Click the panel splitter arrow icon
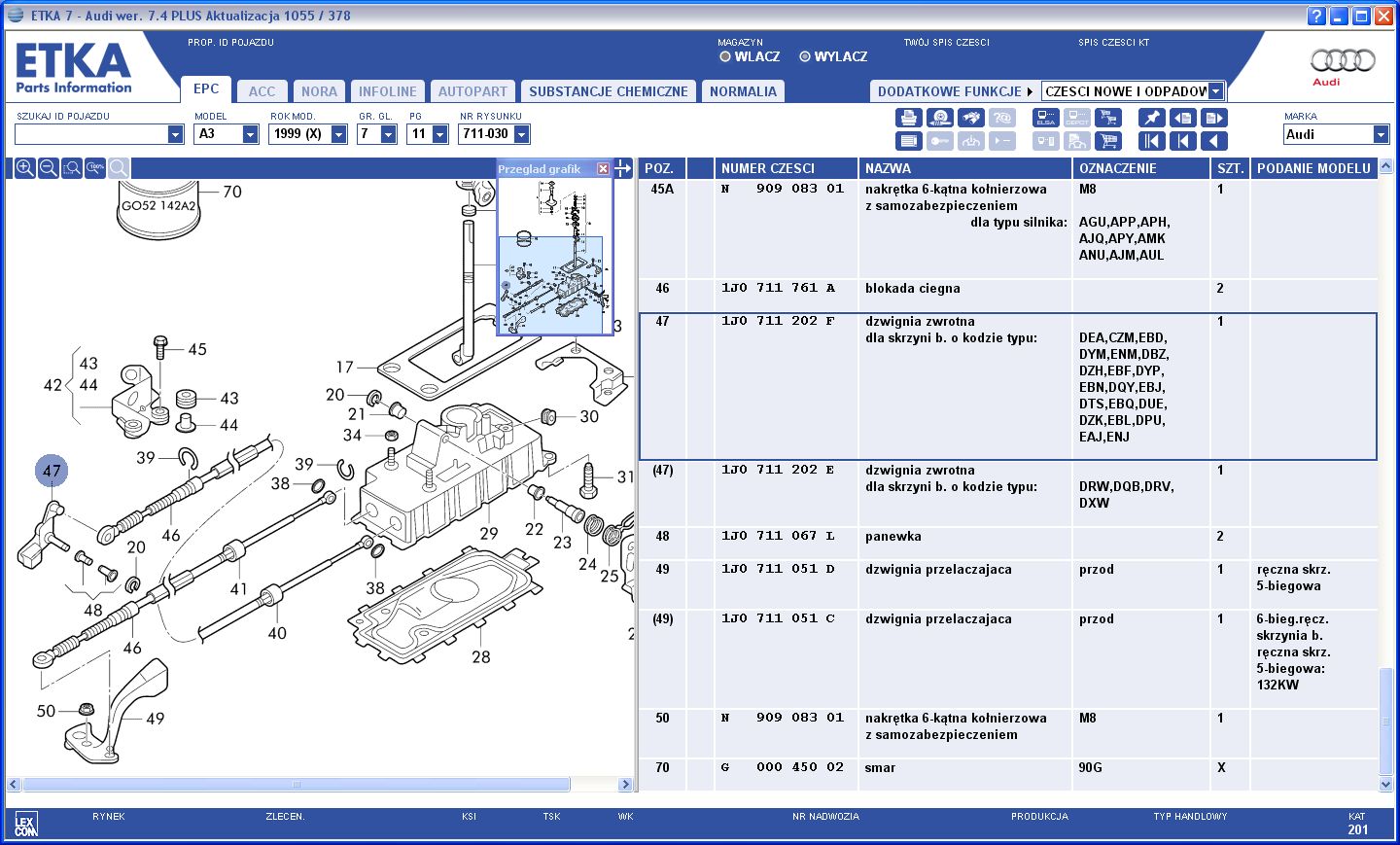 [x=623, y=168]
